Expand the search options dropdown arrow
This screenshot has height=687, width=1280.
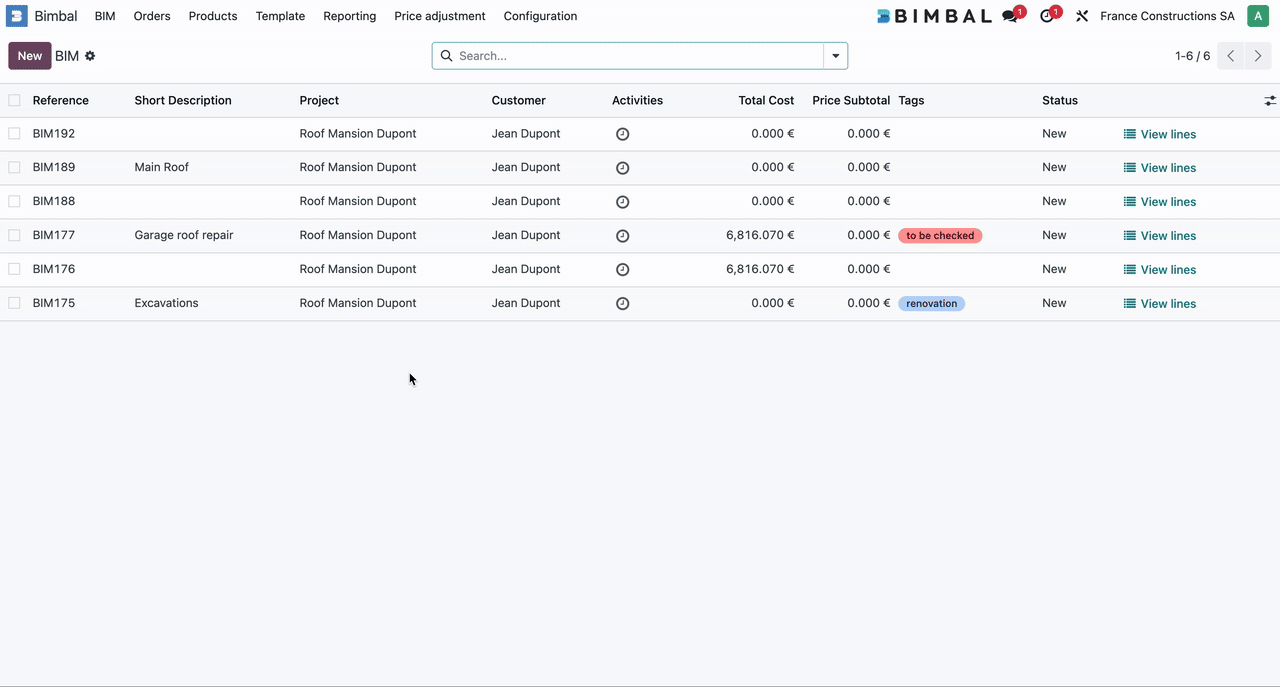pos(835,56)
